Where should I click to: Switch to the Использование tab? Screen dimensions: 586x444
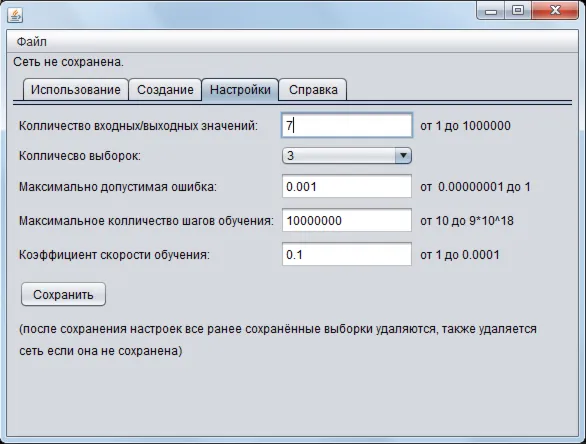pyautogui.click(x=75, y=90)
